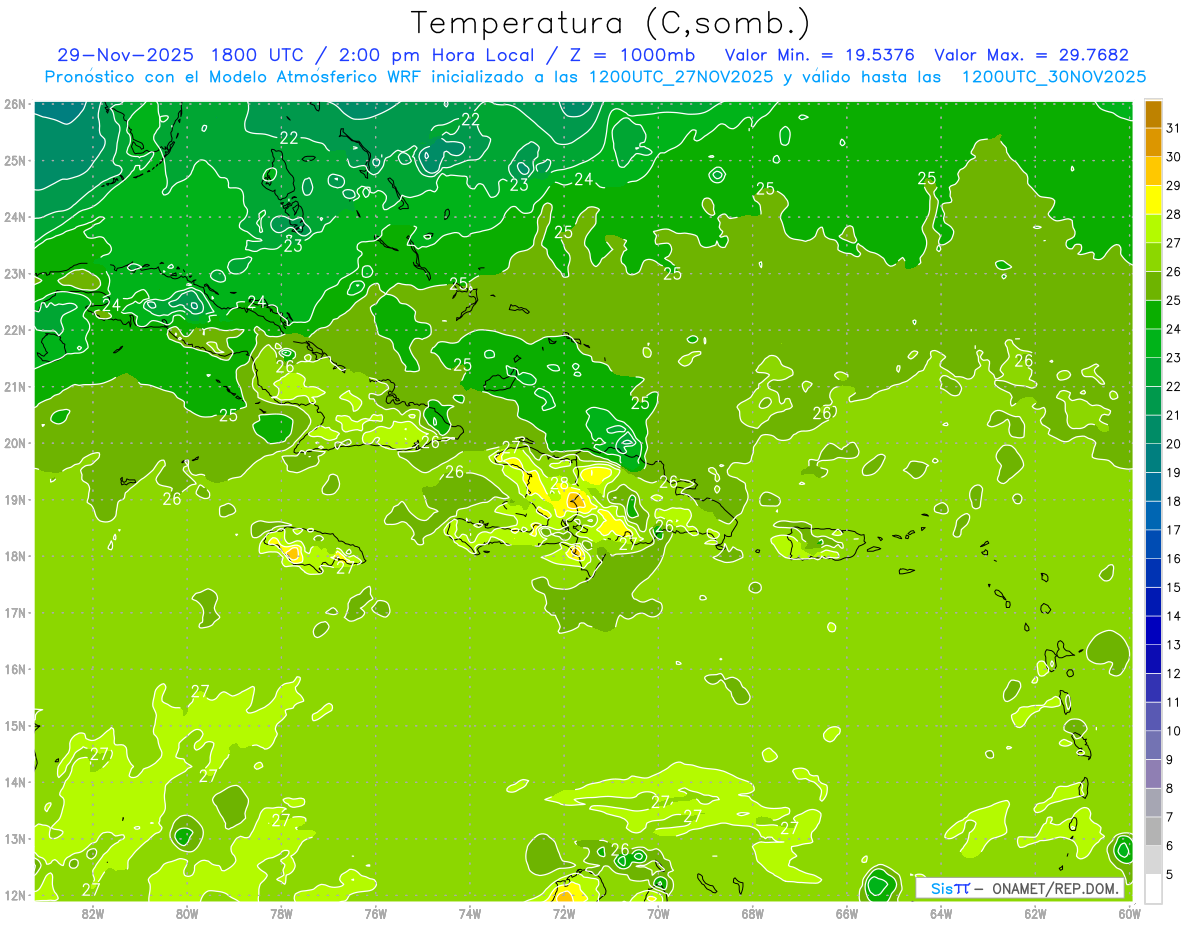1200x927 pixels.
Task: Click the '24N' latitude axis label
Action: point(15,217)
